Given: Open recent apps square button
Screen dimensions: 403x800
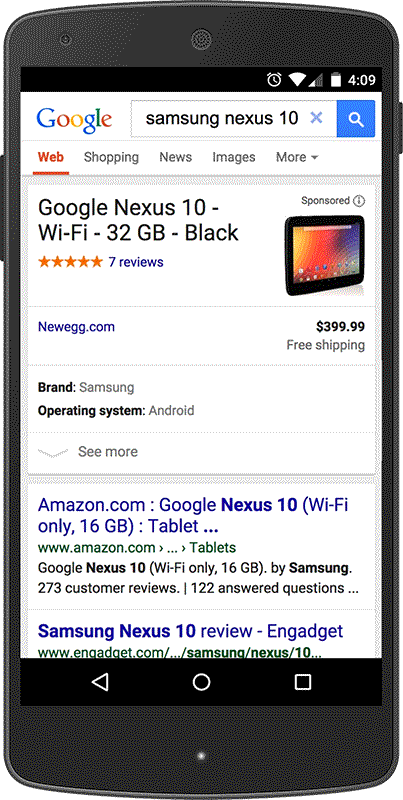Looking at the screenshot, I should [303, 682].
